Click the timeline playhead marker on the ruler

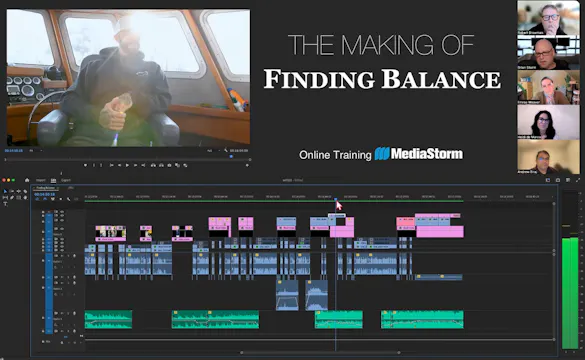(335, 200)
